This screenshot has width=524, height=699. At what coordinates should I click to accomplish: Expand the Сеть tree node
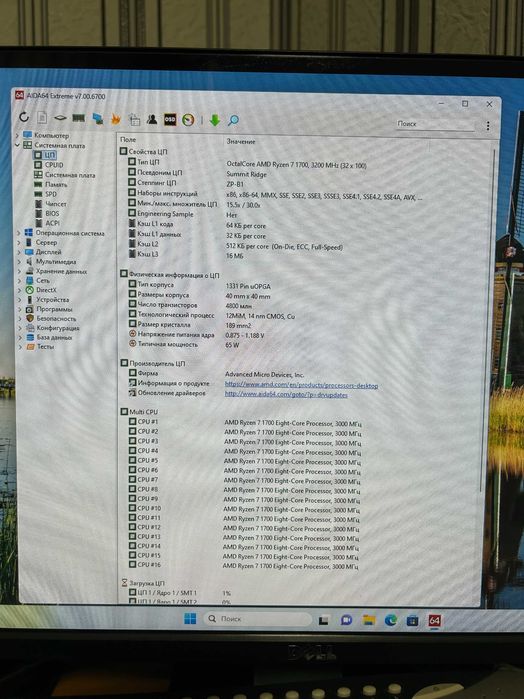[19, 280]
